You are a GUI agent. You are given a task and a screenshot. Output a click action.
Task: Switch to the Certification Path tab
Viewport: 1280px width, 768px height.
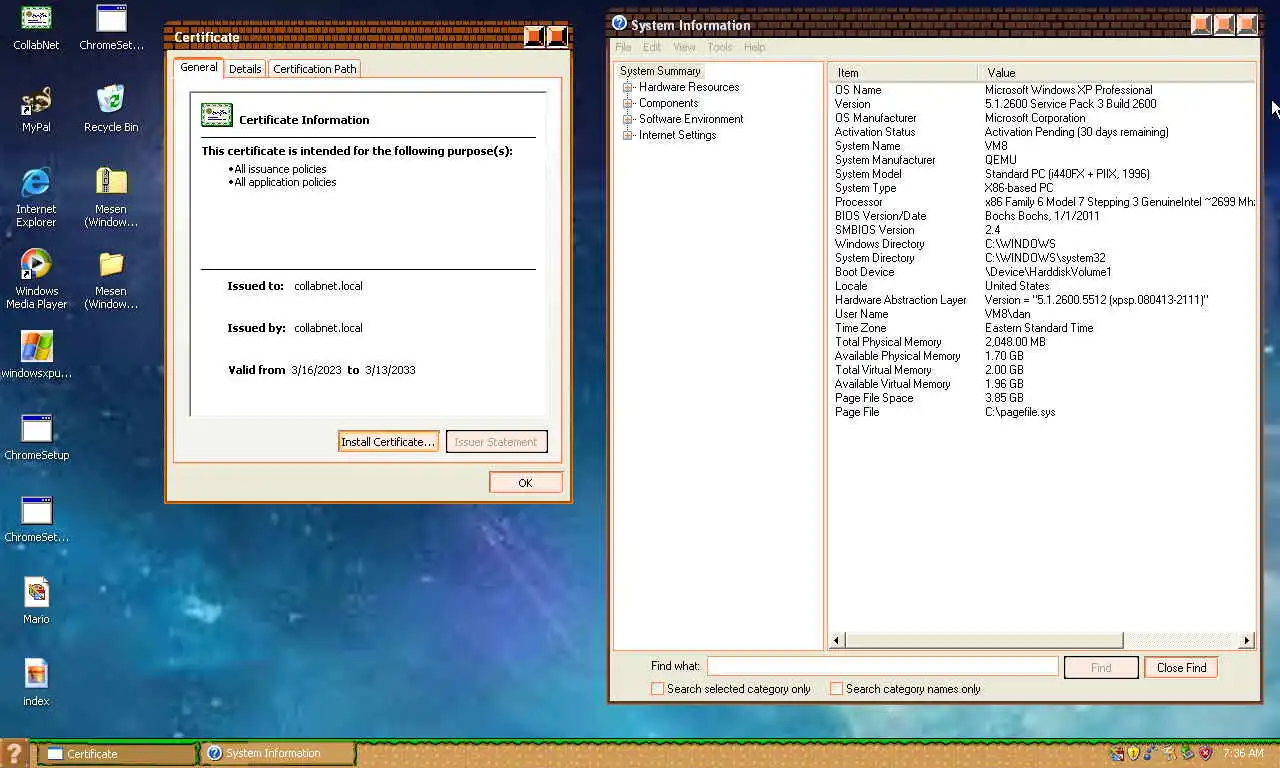pos(315,69)
